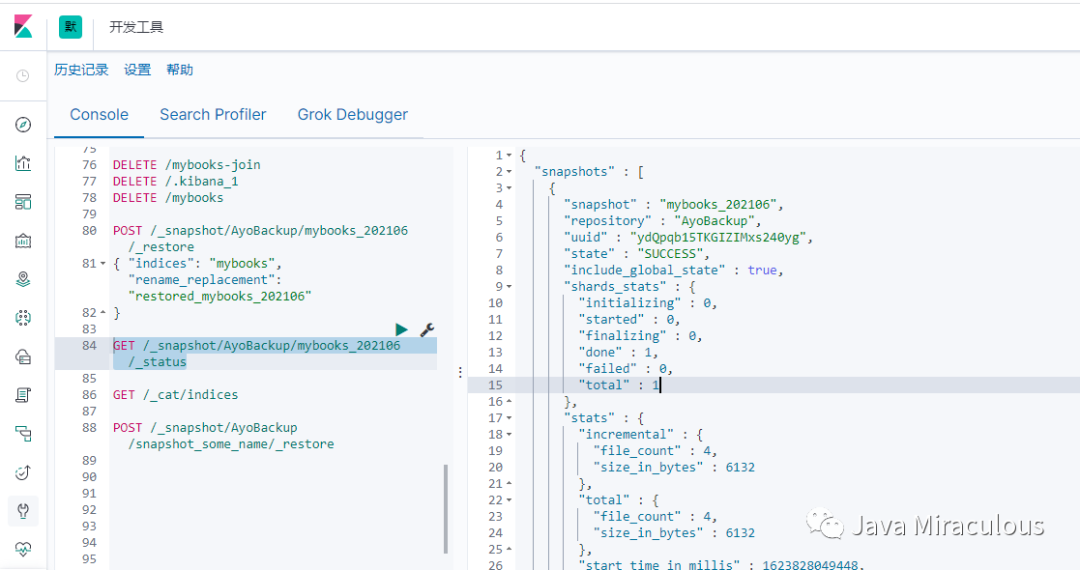
Task: Collapse snapshots array at output line 2
Action: (x=509, y=172)
